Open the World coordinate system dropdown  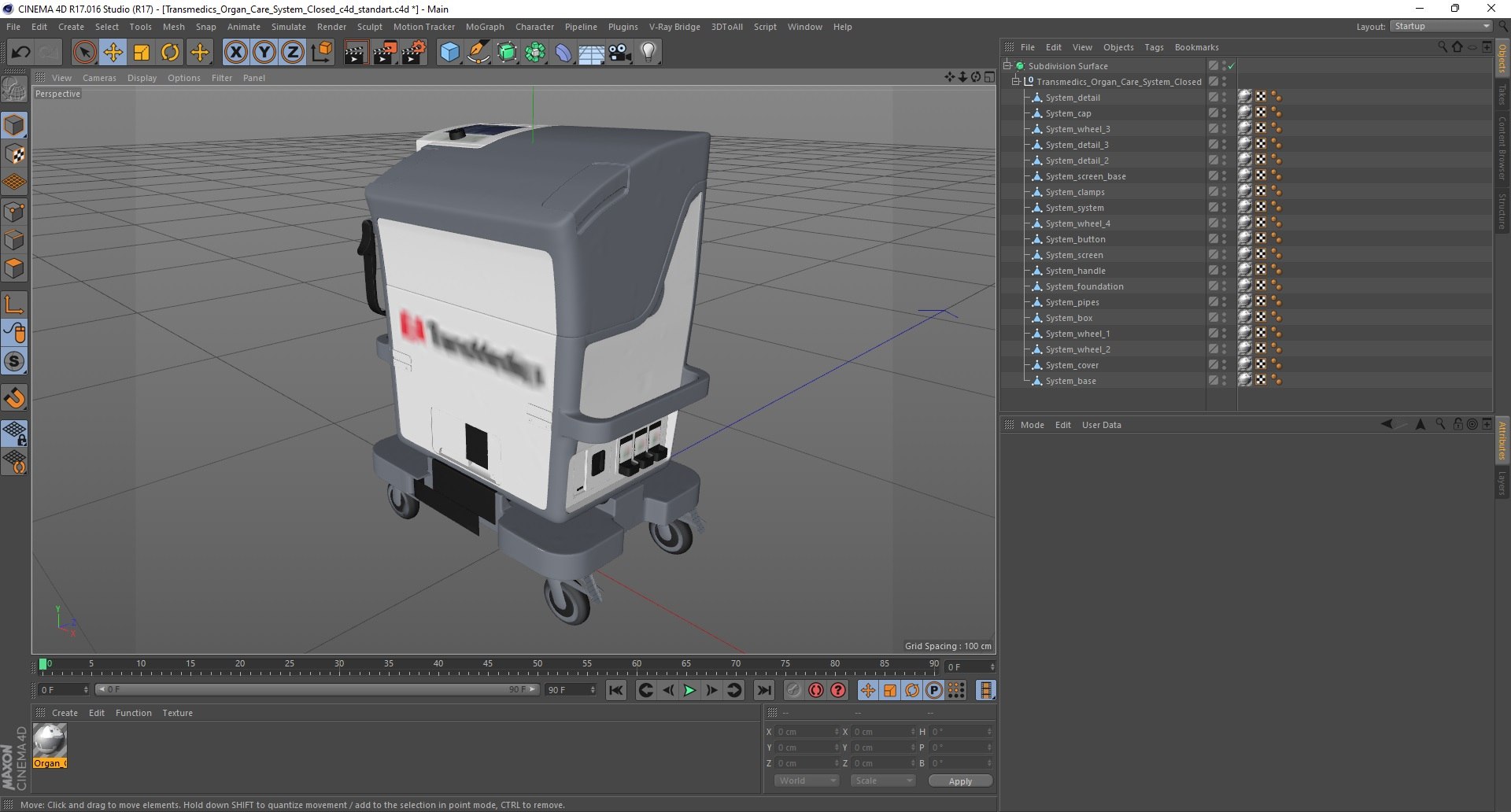pyautogui.click(x=807, y=781)
